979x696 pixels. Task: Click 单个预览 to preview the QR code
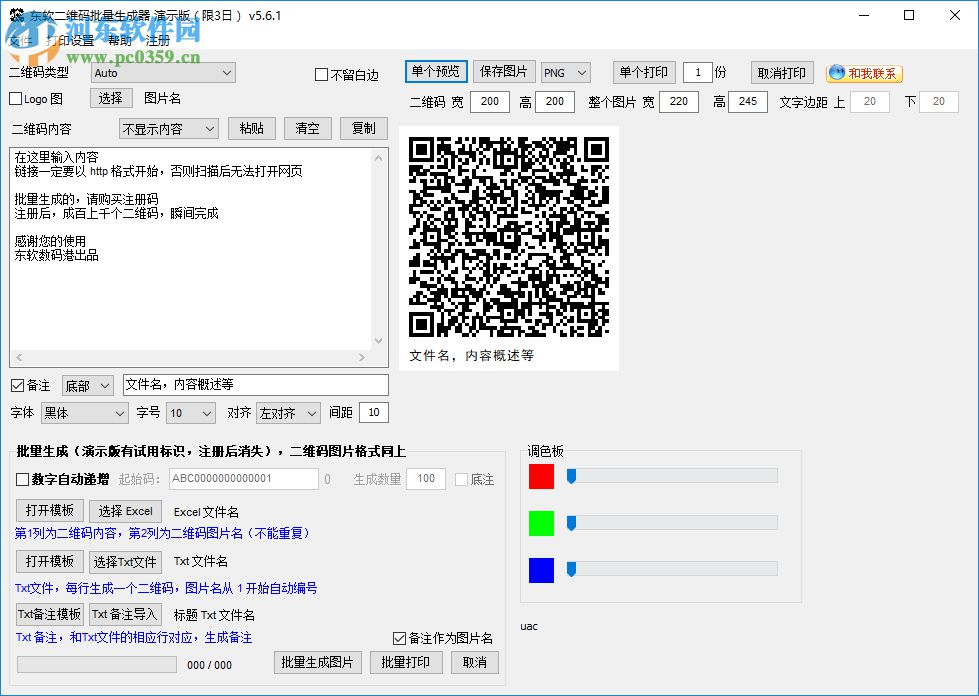[434, 72]
